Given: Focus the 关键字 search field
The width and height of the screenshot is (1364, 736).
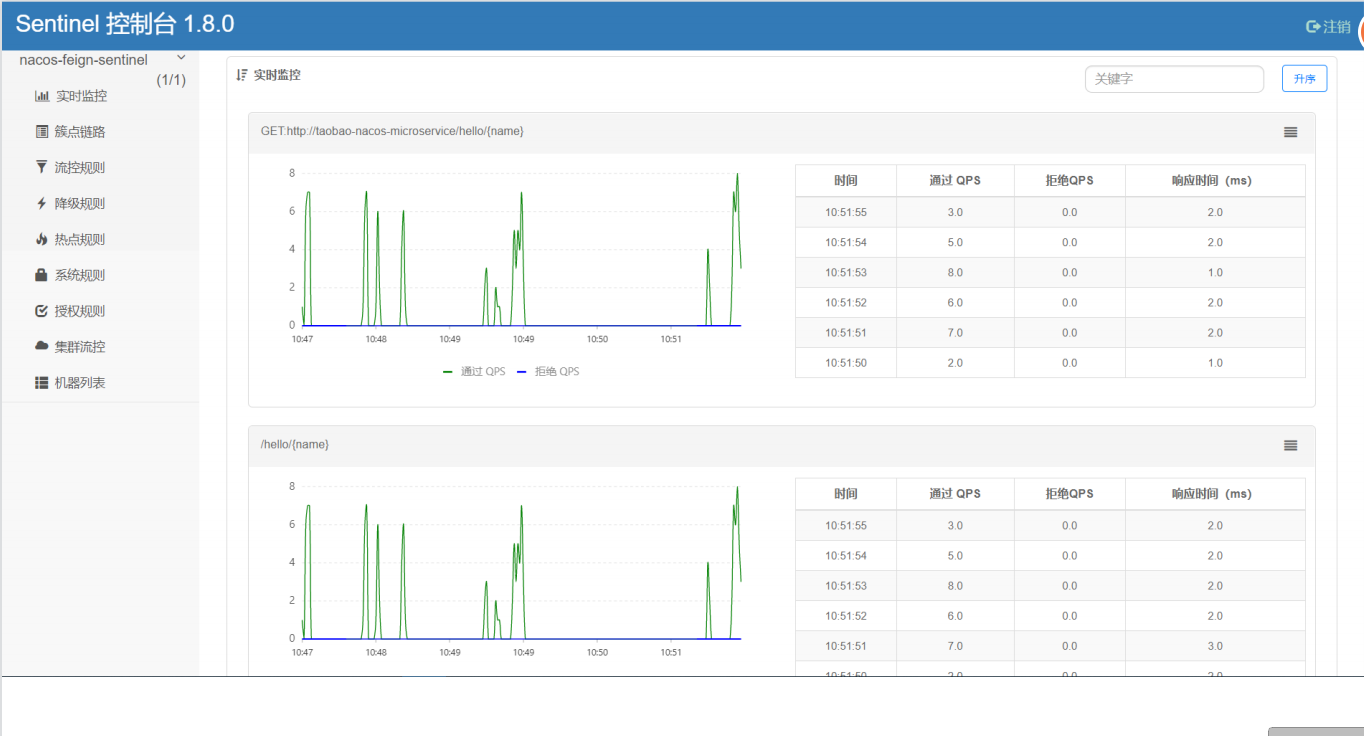Looking at the screenshot, I should coord(1174,79).
